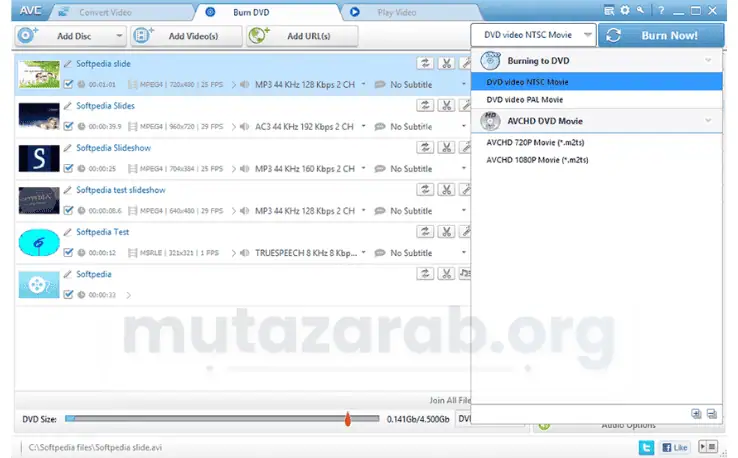The height and width of the screenshot is (458, 738).
Task: Select DVD video NTSC Movie in list
Action: pos(596,81)
